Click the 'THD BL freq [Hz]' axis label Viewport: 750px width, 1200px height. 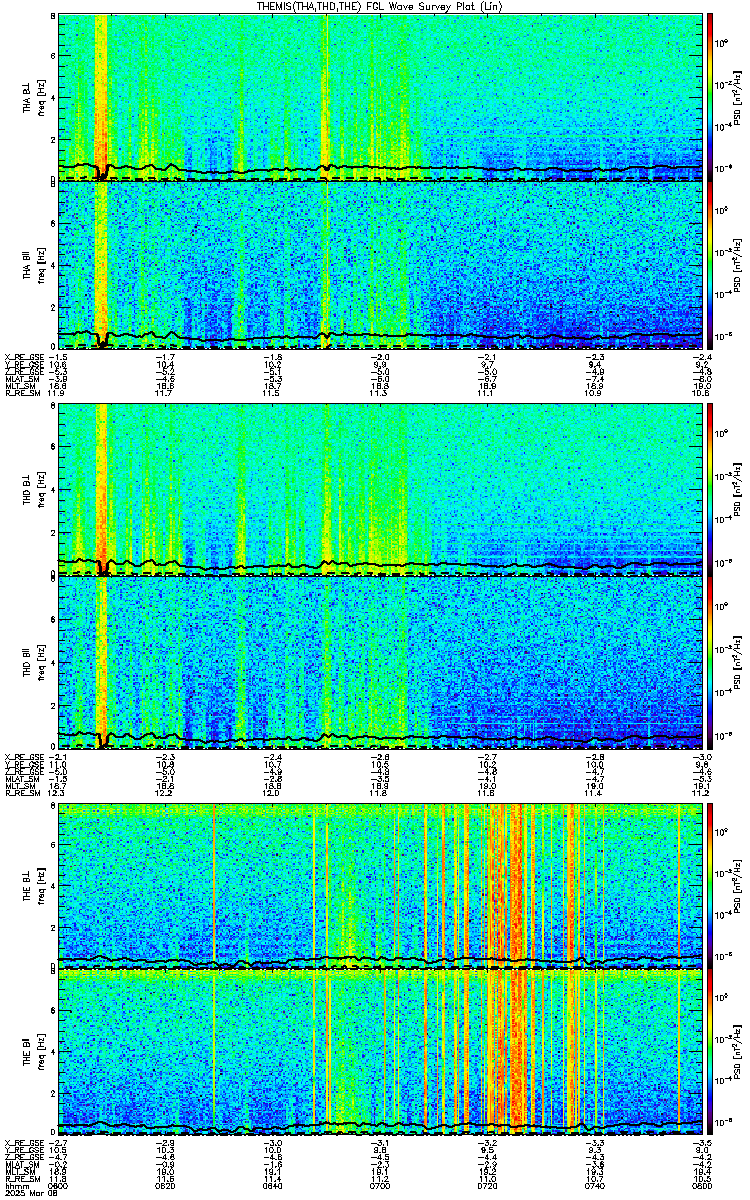pyautogui.click(x=34, y=489)
